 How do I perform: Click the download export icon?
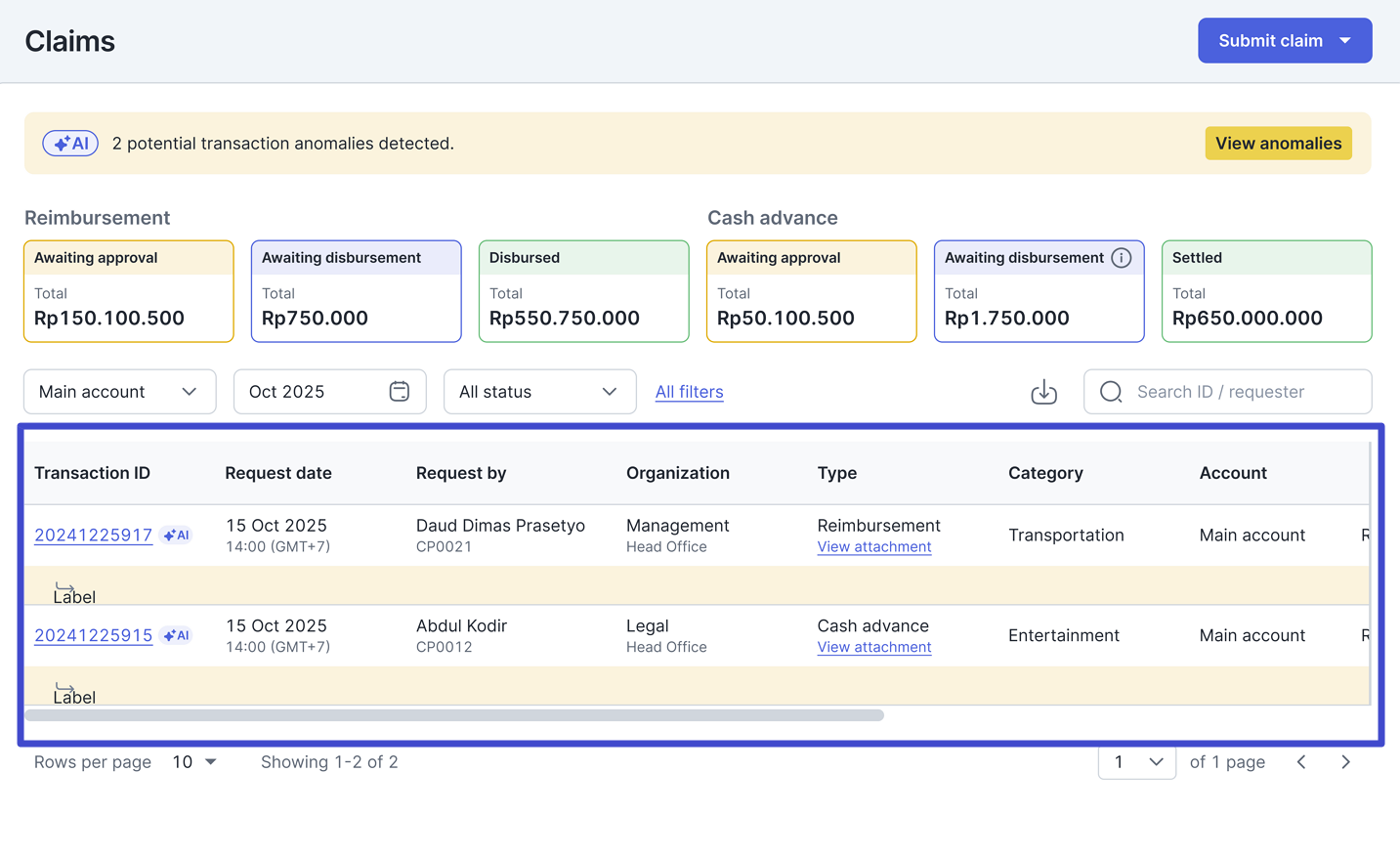[x=1043, y=392]
